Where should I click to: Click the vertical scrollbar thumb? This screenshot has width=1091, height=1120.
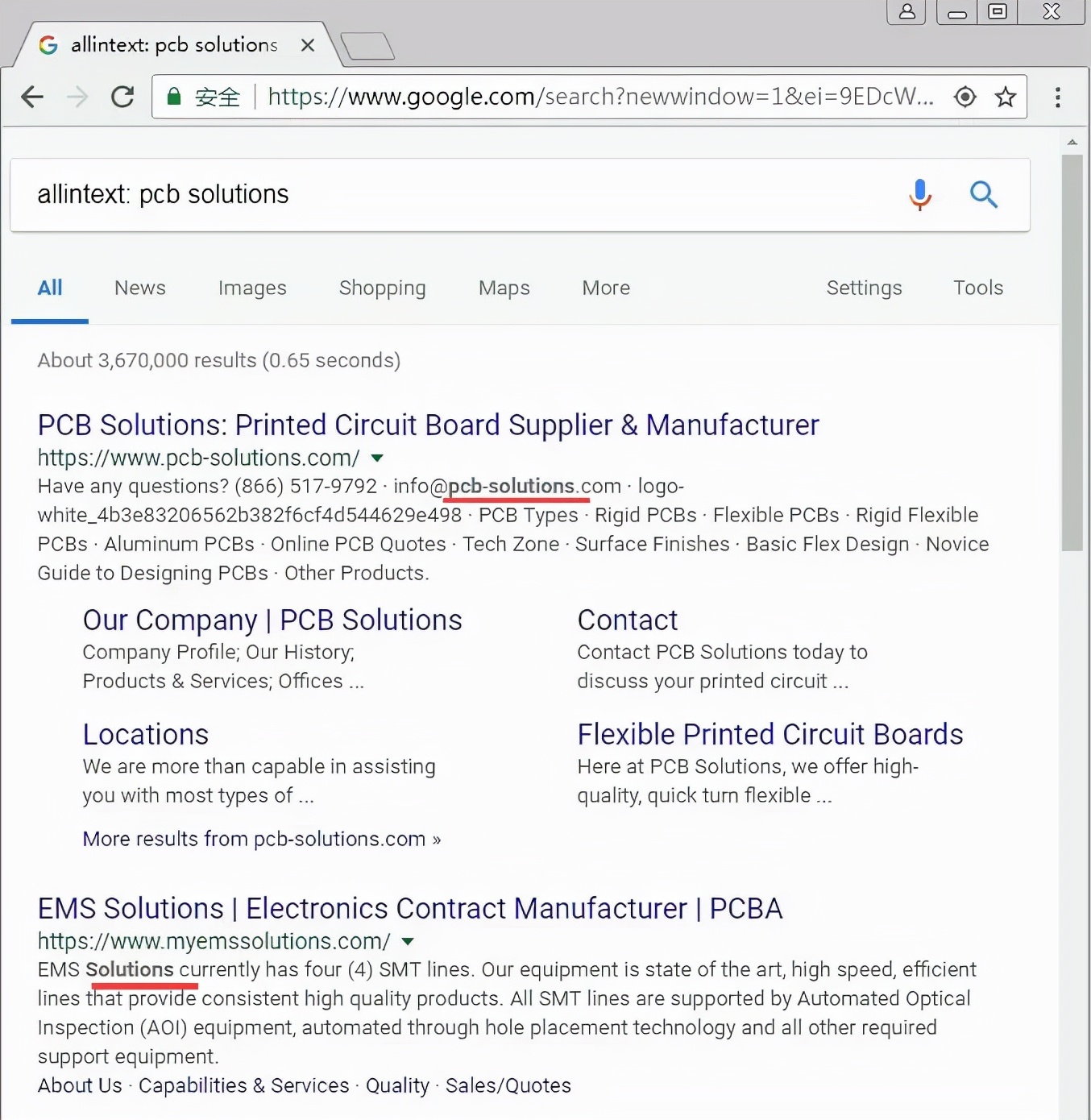pos(1072,353)
